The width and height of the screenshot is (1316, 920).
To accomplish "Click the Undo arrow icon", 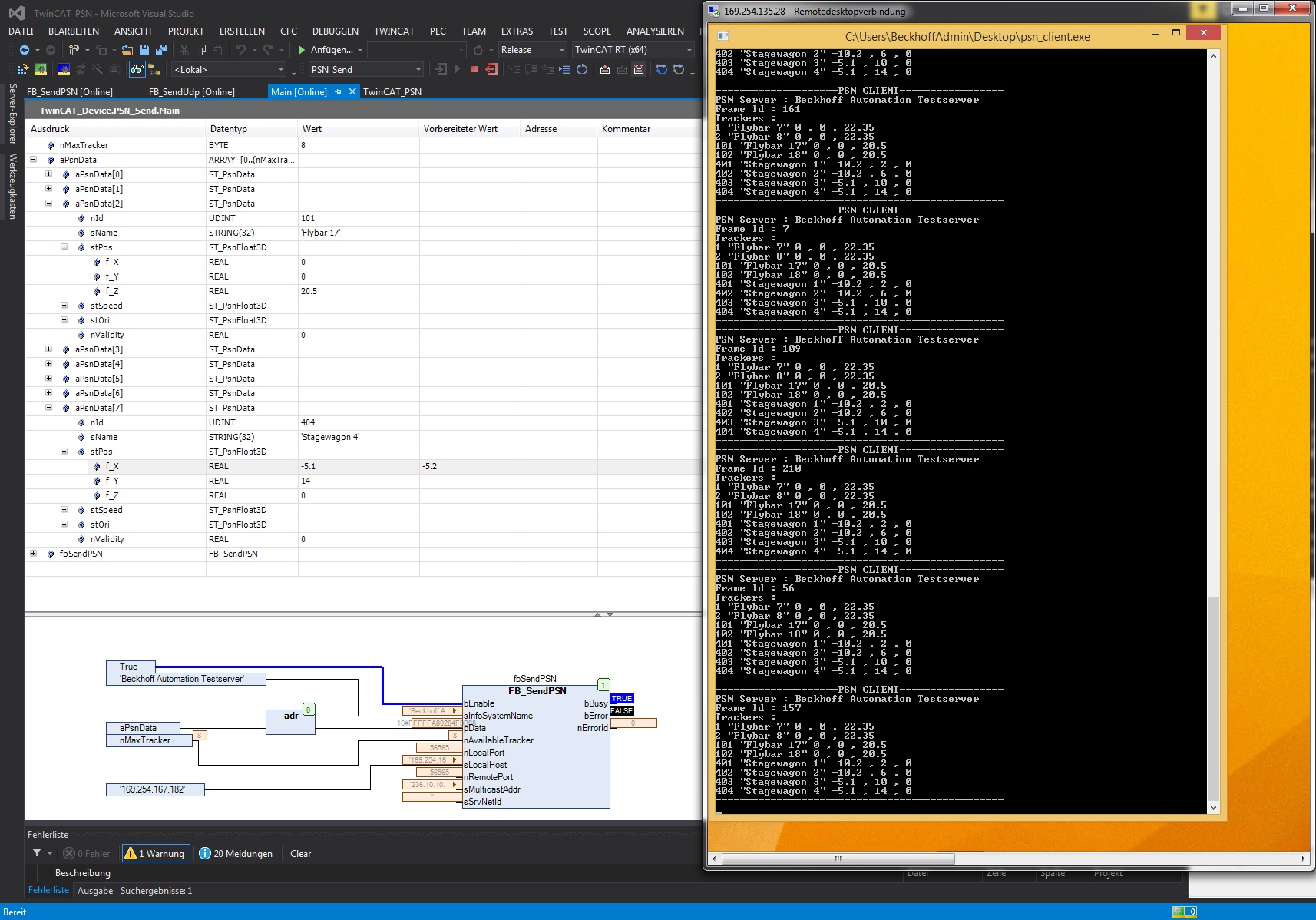I will tap(241, 50).
